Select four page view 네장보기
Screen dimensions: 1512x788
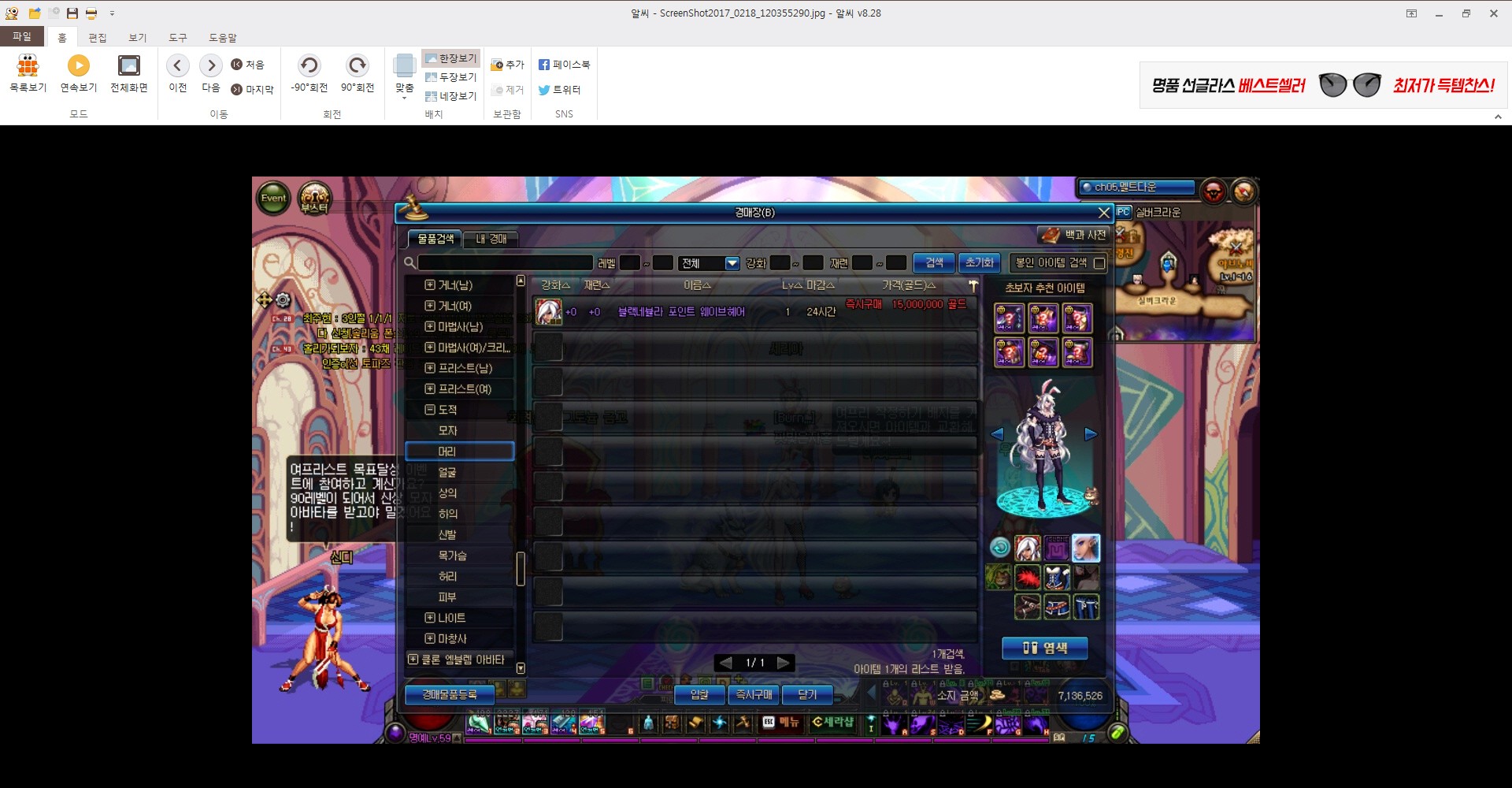[451, 96]
